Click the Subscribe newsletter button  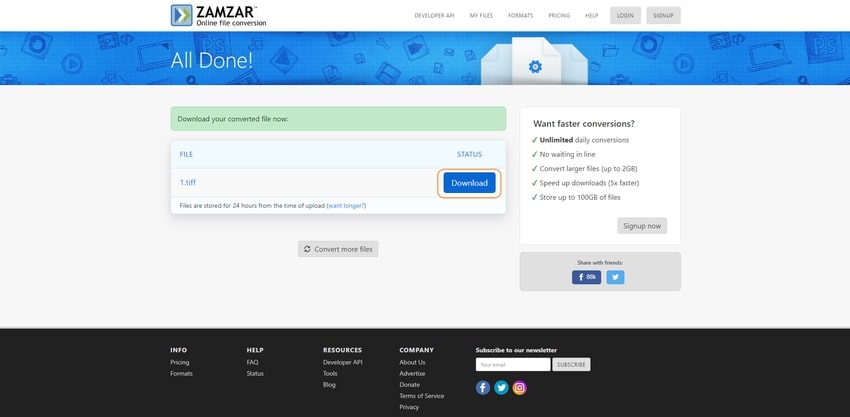(x=571, y=364)
